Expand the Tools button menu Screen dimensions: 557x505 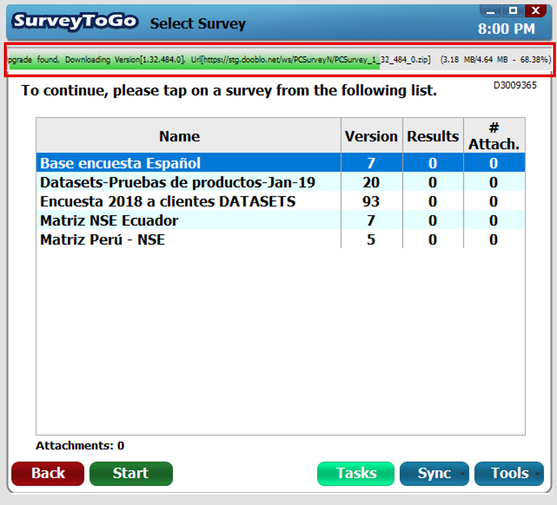pyautogui.click(x=509, y=473)
